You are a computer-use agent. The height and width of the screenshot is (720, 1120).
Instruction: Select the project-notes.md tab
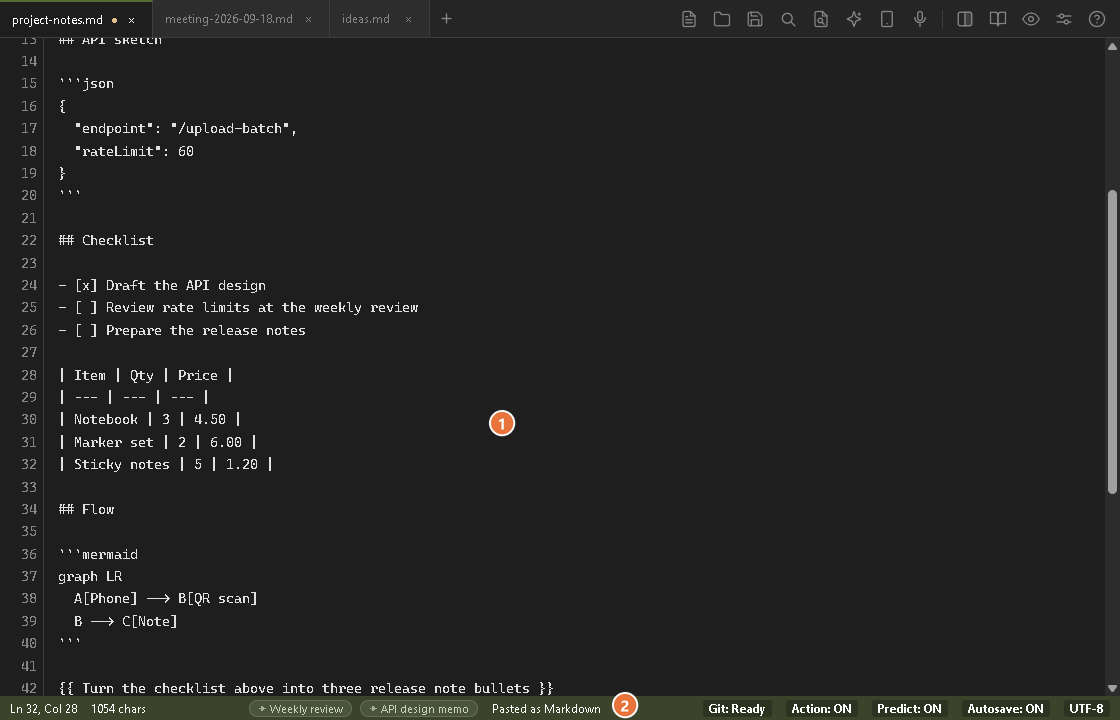point(57,20)
